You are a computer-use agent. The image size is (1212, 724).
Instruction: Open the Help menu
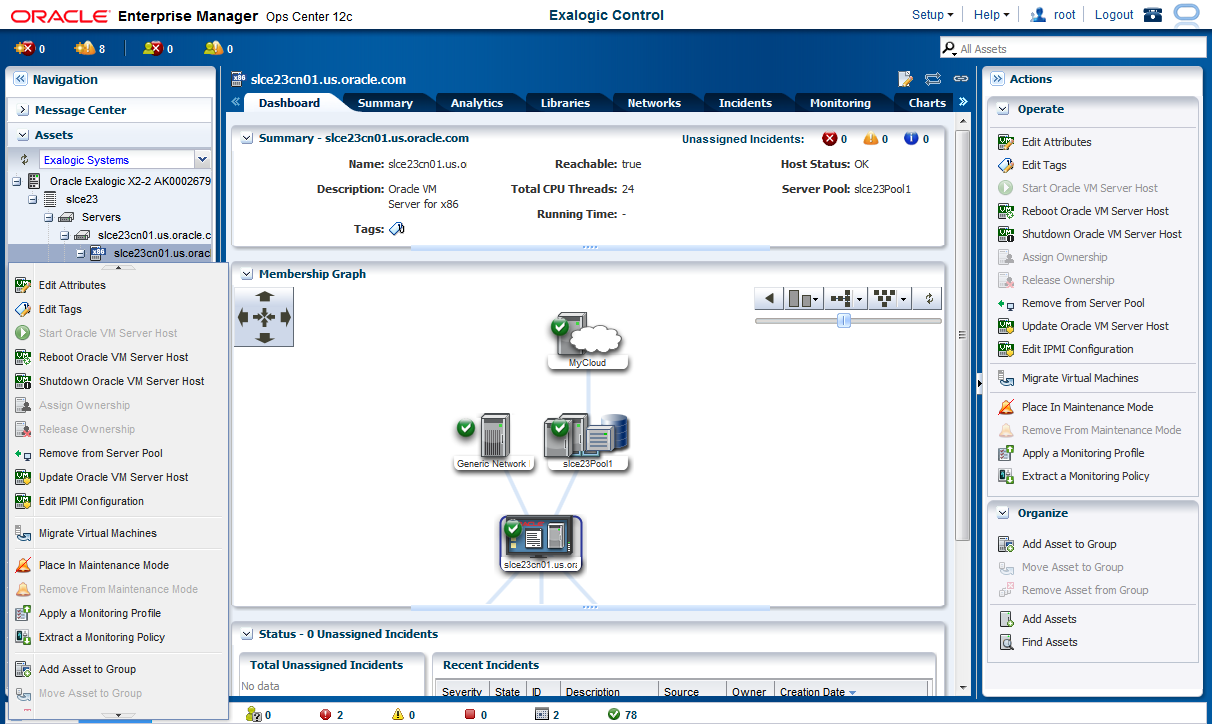(x=991, y=15)
